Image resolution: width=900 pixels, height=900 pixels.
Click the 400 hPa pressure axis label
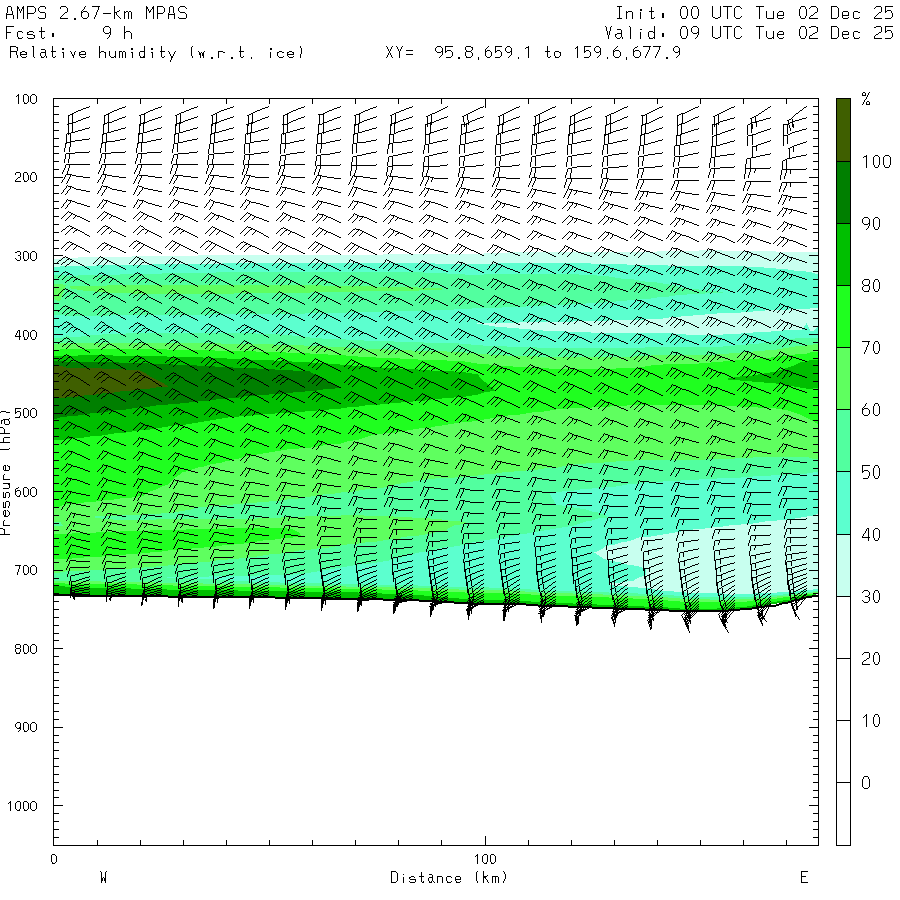(26, 335)
